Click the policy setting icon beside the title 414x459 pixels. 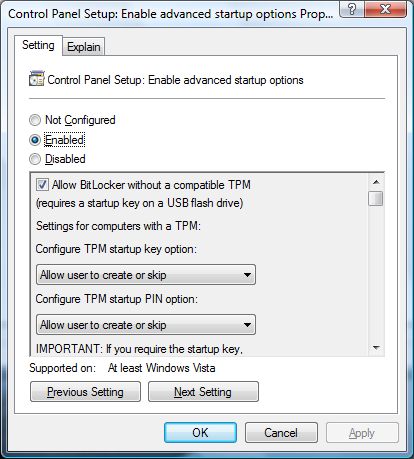[36, 79]
